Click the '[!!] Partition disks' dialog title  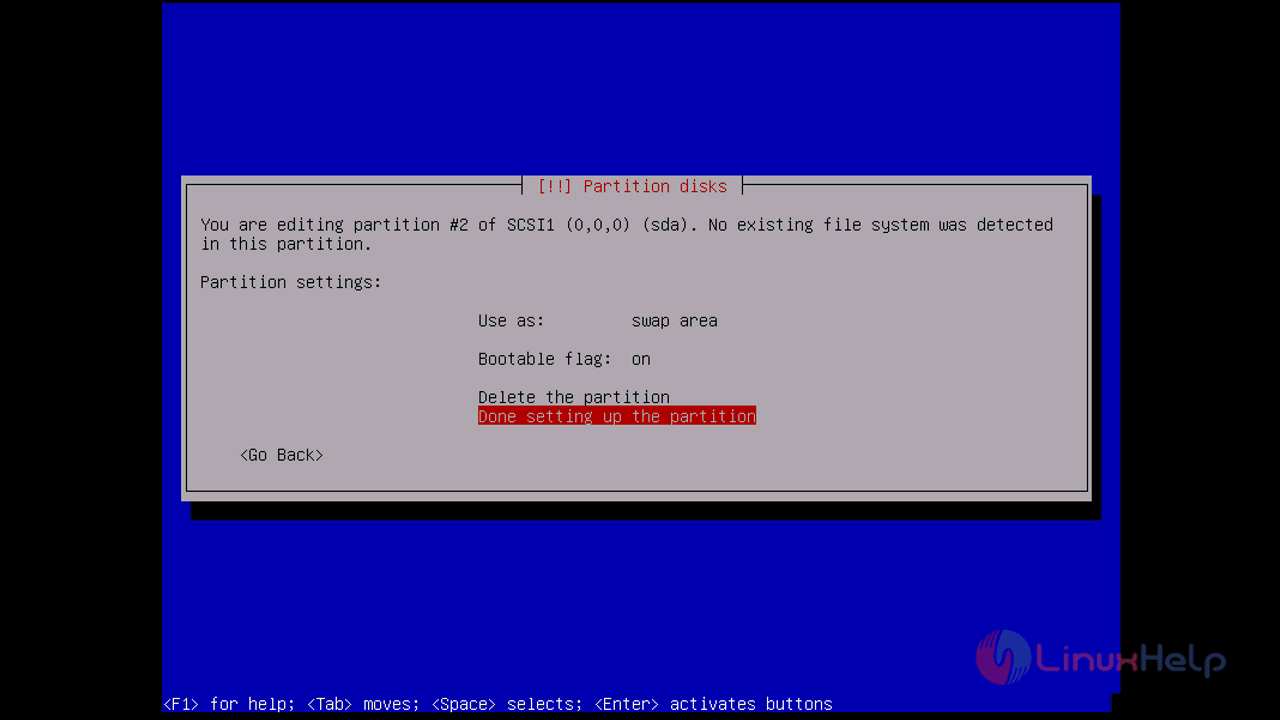(x=632, y=186)
